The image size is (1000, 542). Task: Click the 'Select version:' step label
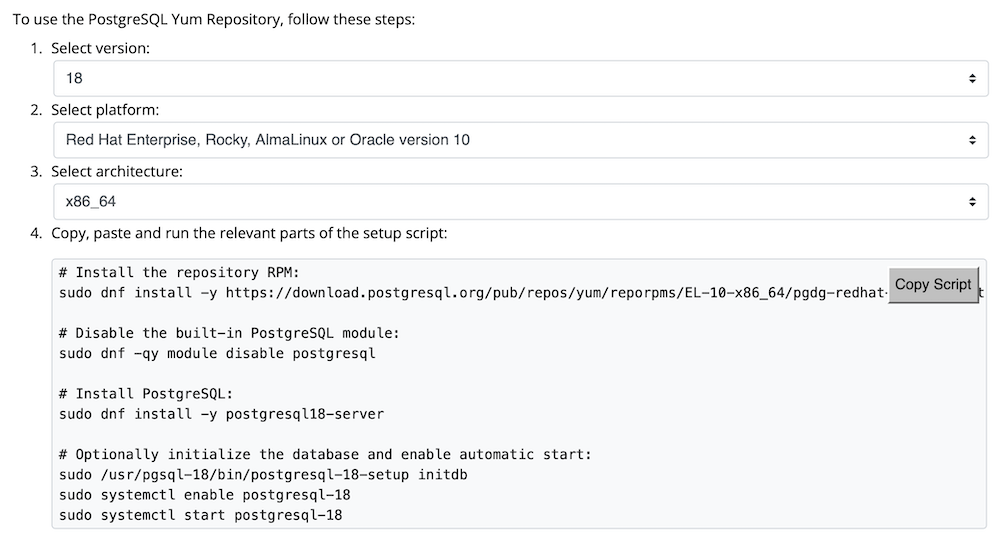pyautogui.click(x=100, y=48)
